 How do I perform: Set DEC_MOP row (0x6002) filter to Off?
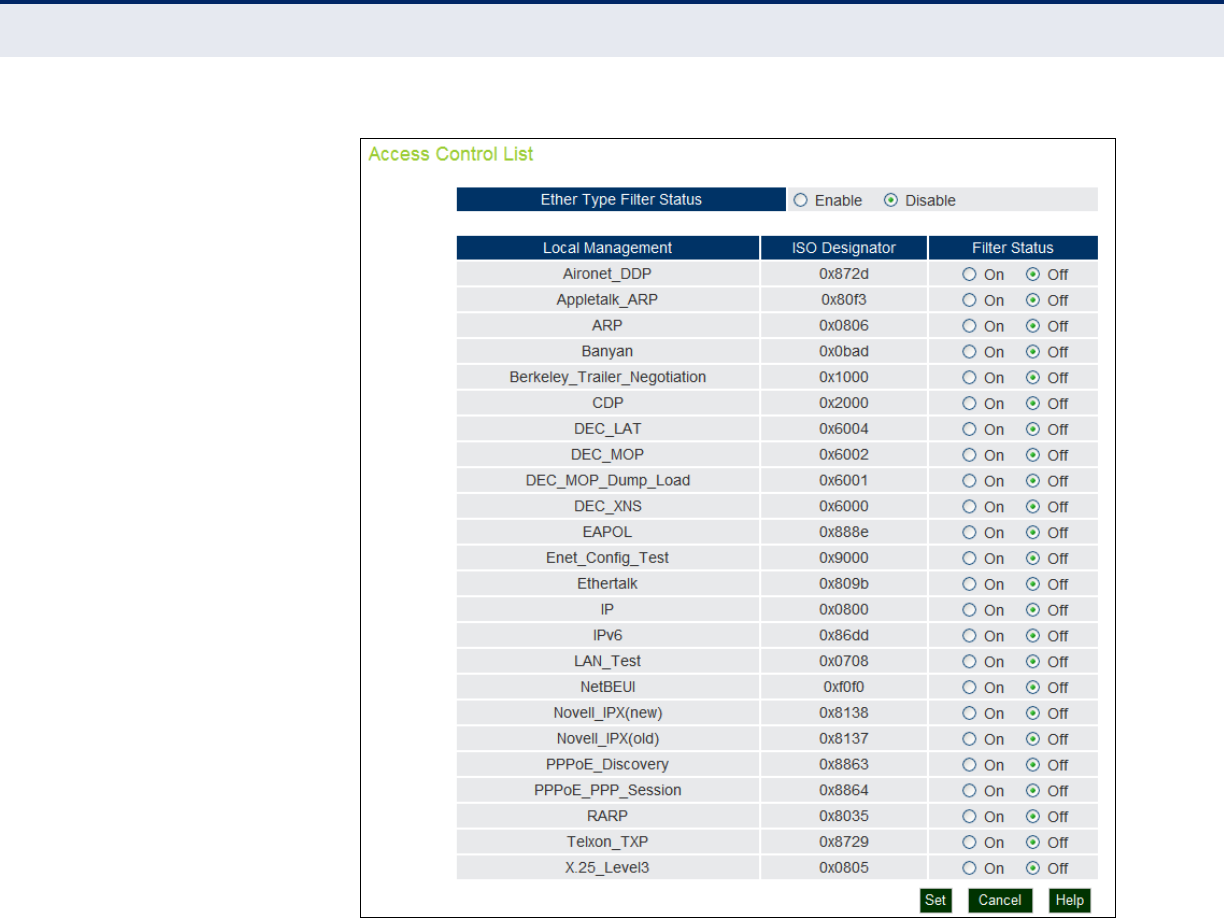pos(1033,455)
